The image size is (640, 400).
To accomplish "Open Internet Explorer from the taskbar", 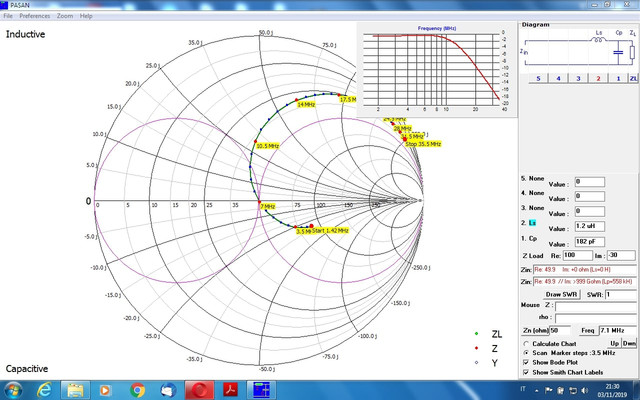I will (44, 390).
